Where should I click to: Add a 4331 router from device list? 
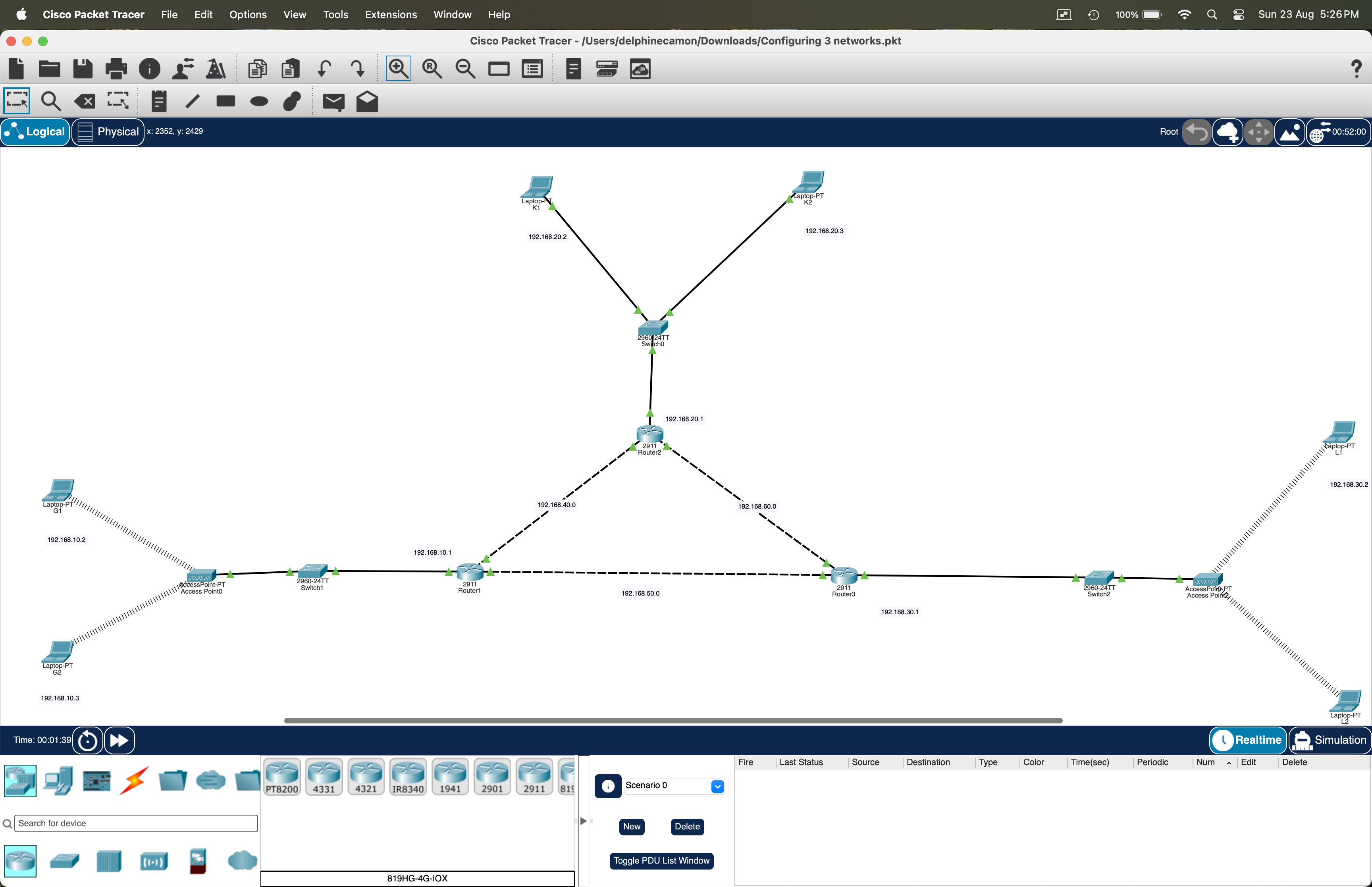324,777
